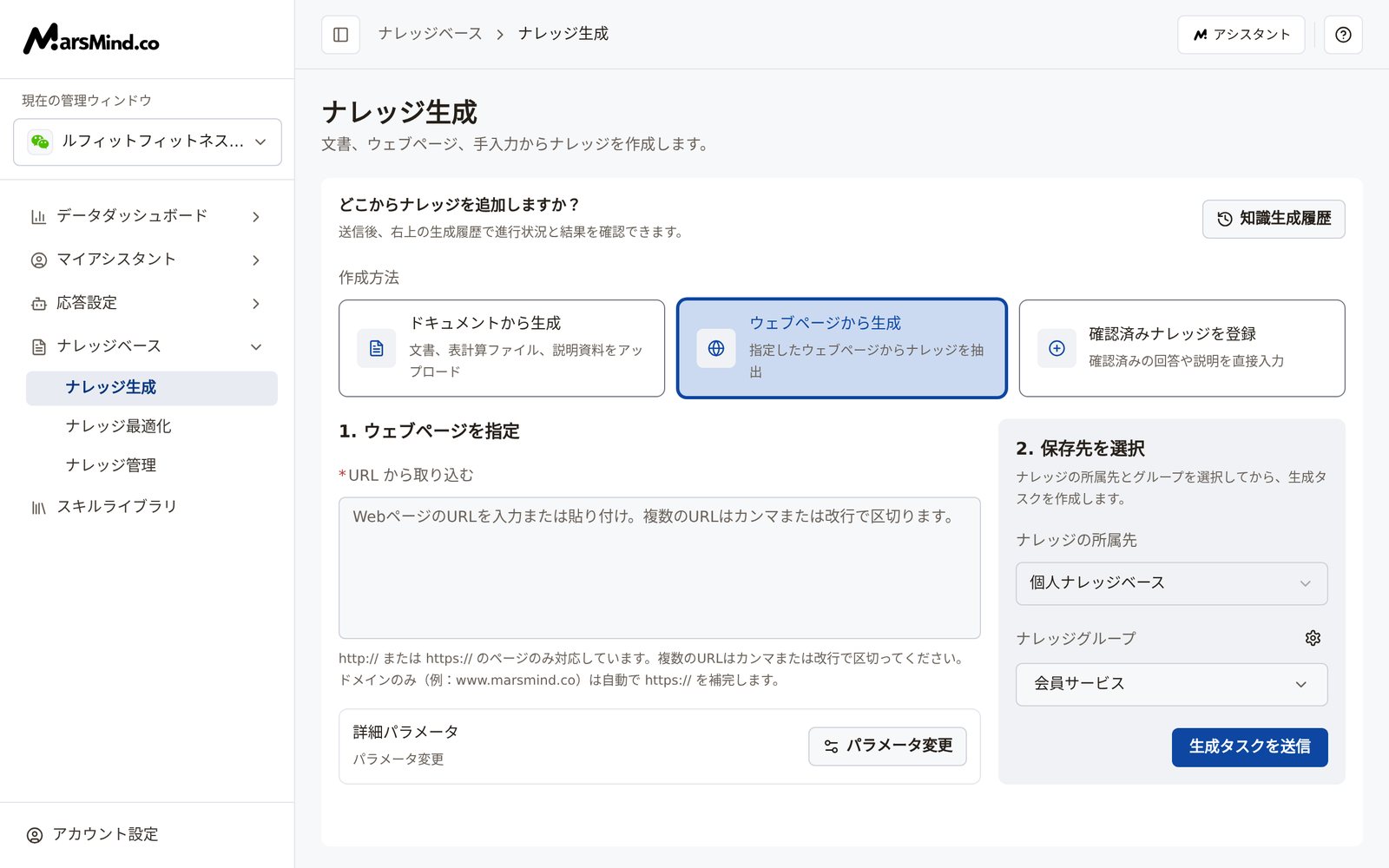The width and height of the screenshot is (1389, 868).
Task: Click the ナレッジベース document icon
Action: point(38,346)
